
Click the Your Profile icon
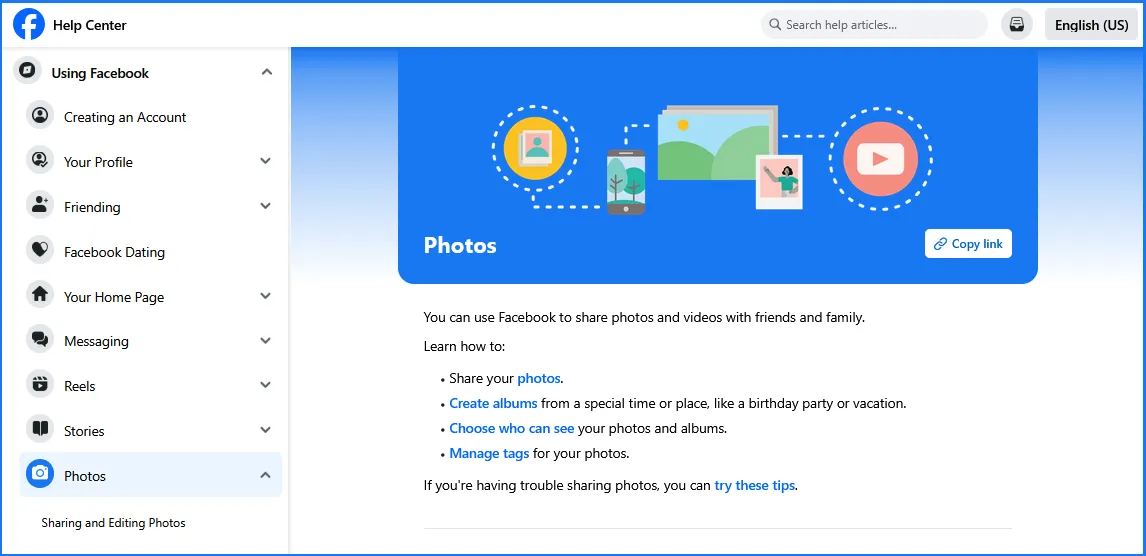[40, 161]
